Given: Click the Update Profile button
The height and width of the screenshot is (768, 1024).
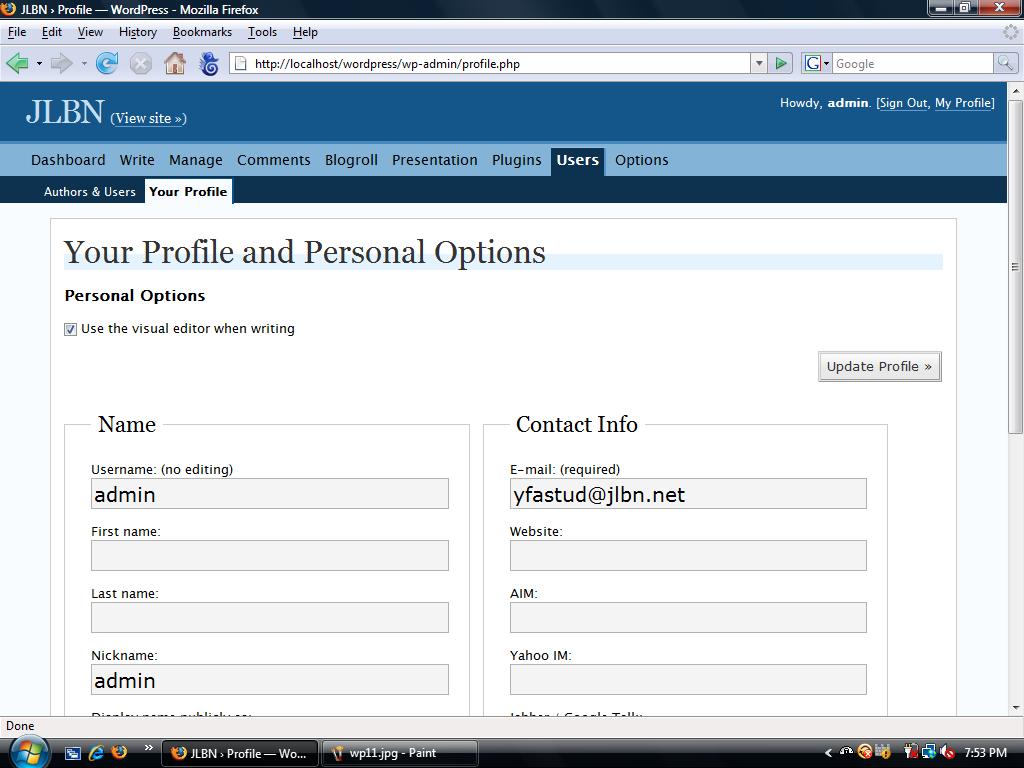Looking at the screenshot, I should (879, 367).
